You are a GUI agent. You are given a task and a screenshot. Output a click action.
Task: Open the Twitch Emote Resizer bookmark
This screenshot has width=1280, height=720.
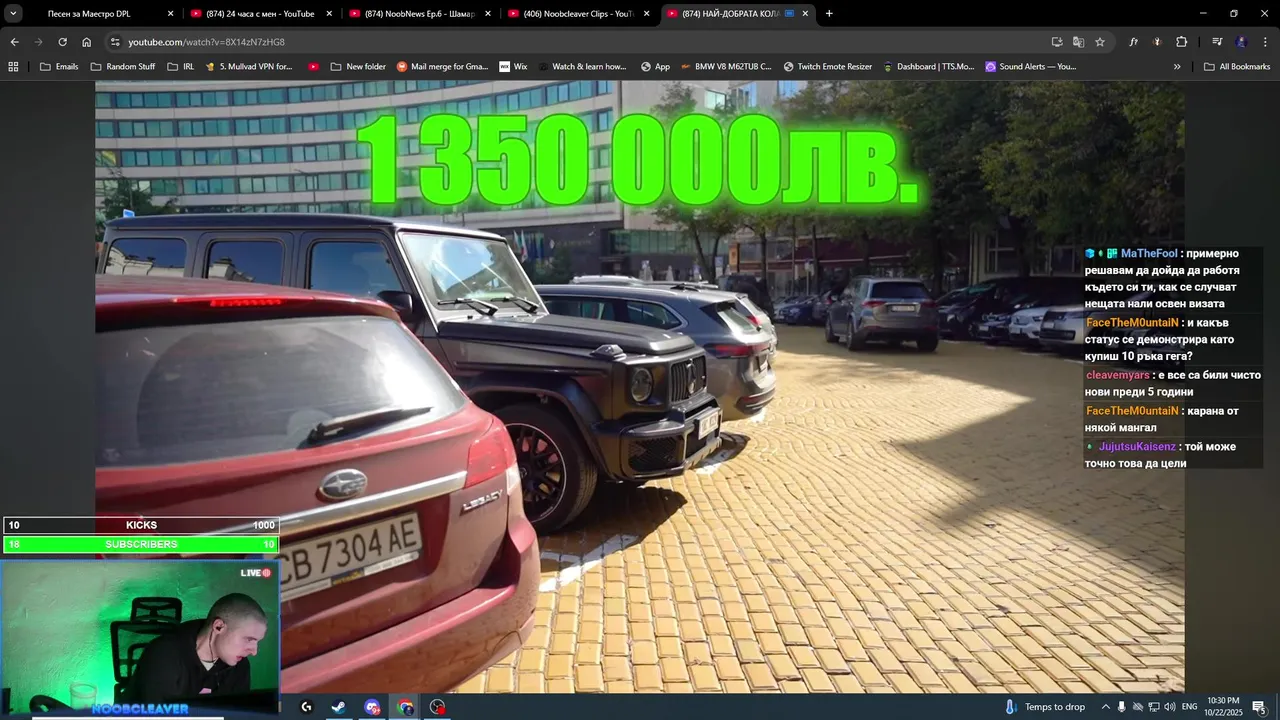click(x=827, y=67)
